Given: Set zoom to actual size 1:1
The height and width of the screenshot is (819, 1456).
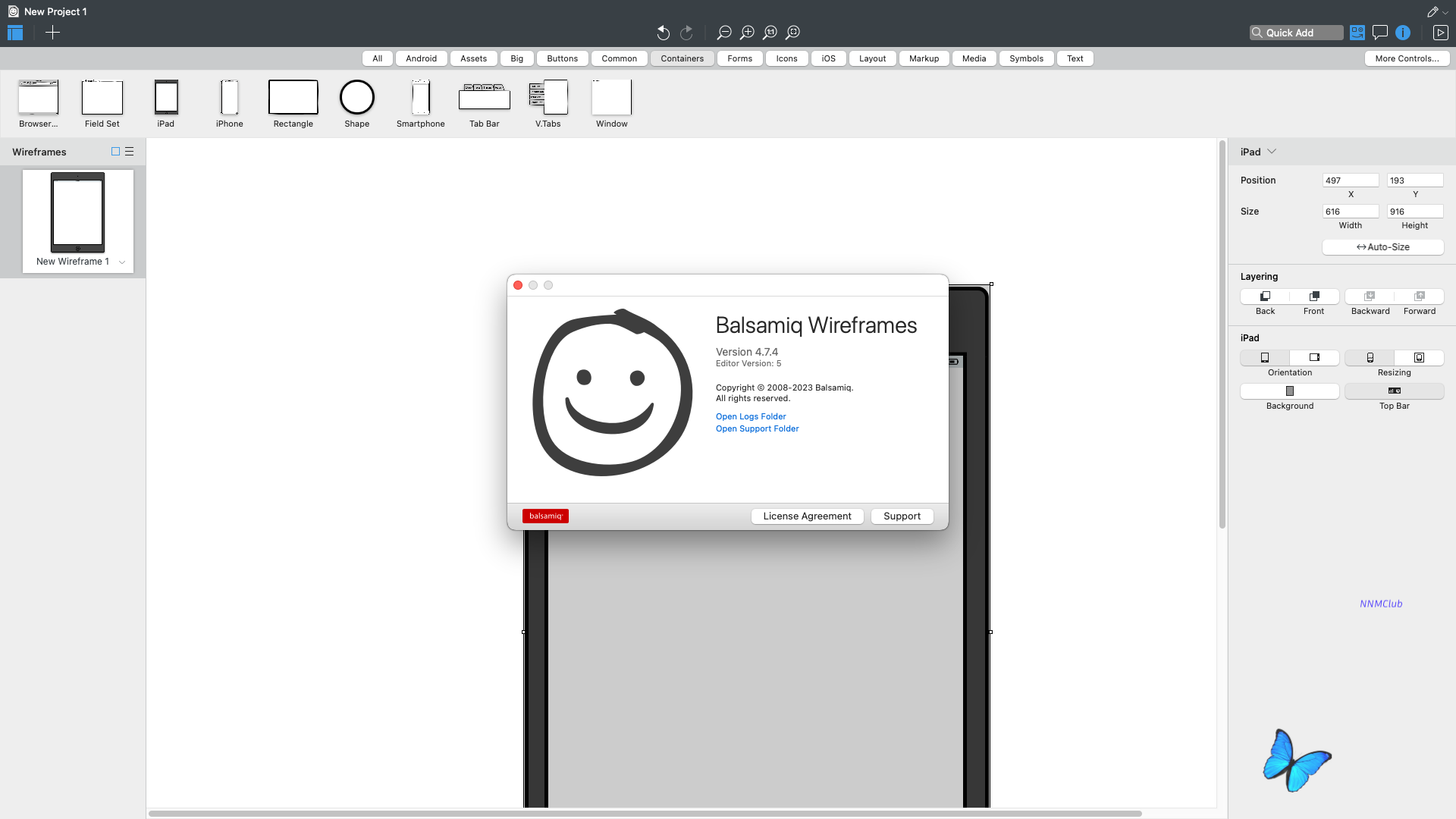Looking at the screenshot, I should pos(770,33).
